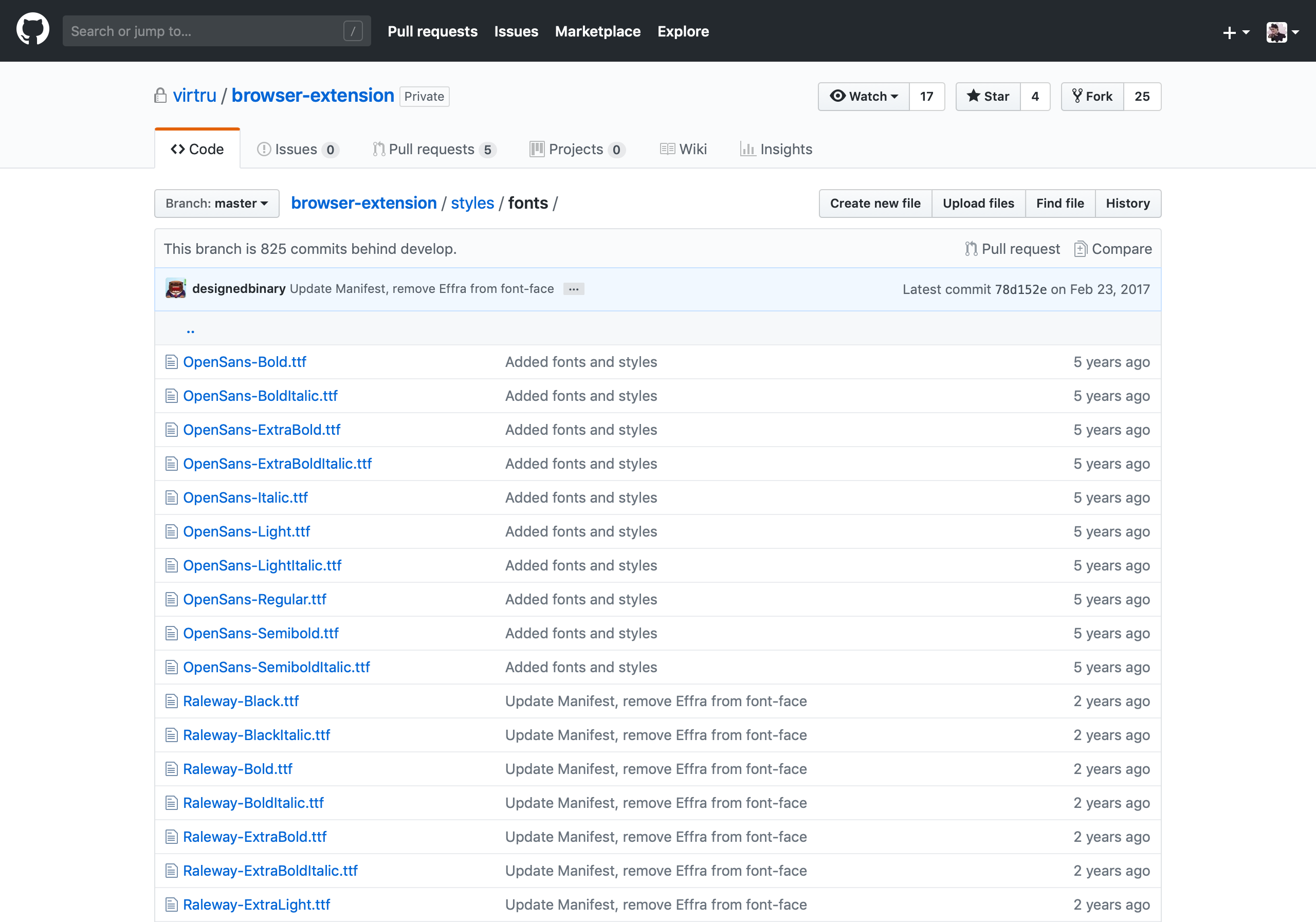Open the OpenSans-SemiboldItalic.ttf file

[277, 668]
